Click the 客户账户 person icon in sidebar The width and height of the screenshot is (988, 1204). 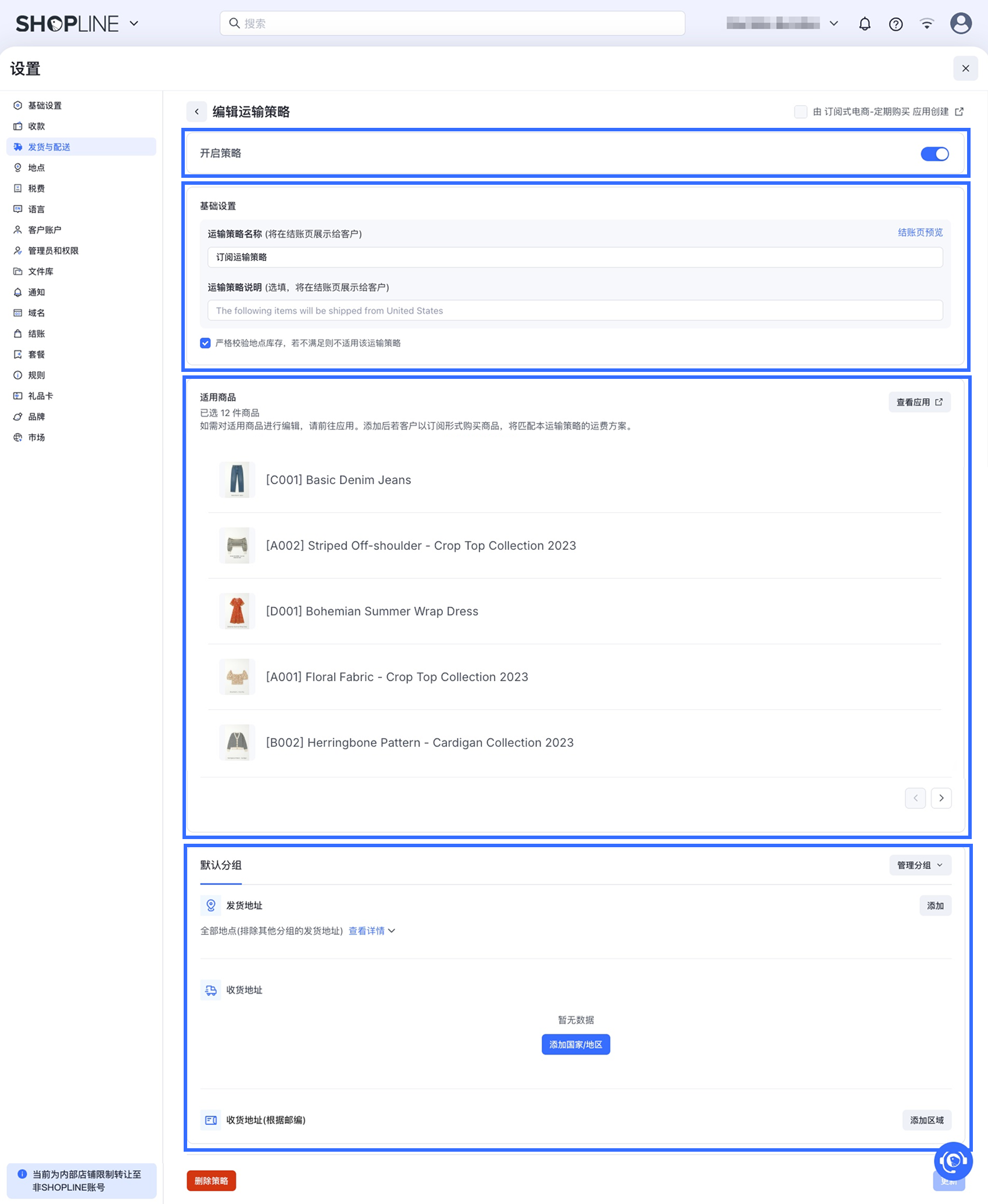pyautogui.click(x=18, y=230)
